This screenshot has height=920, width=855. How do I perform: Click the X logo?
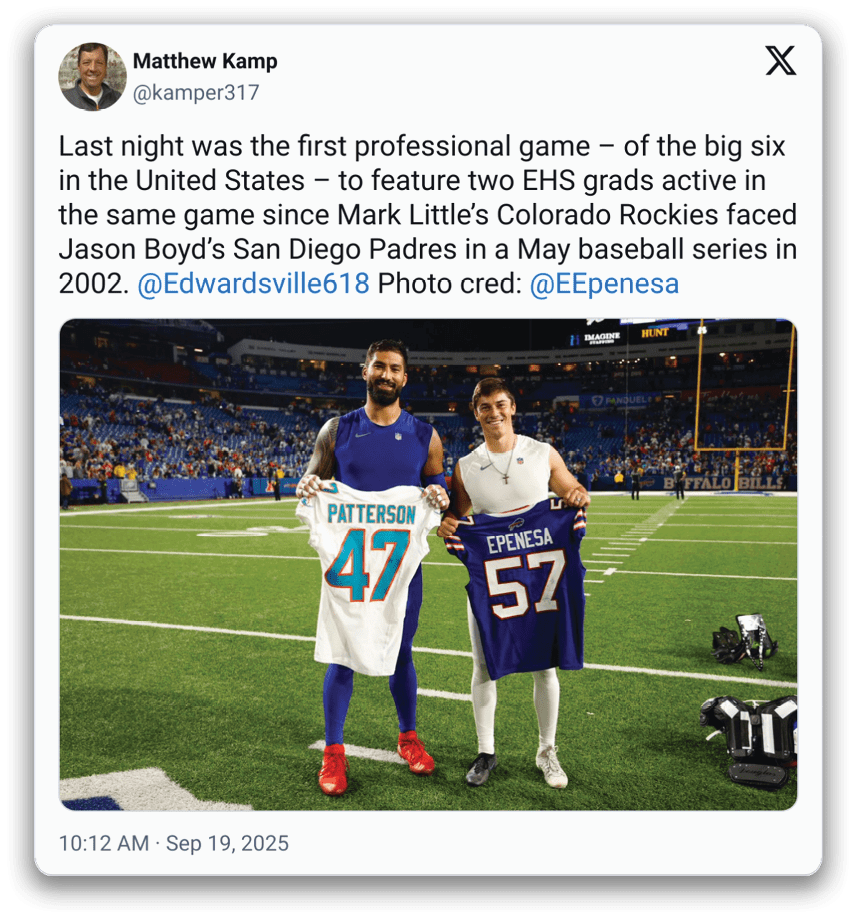781,61
